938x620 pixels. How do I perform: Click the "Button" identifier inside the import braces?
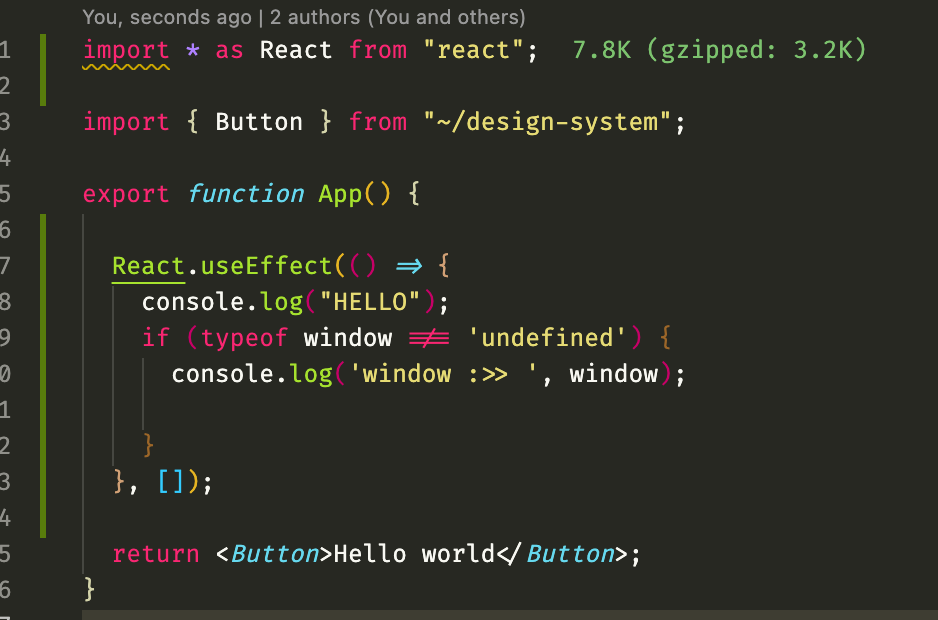click(259, 122)
